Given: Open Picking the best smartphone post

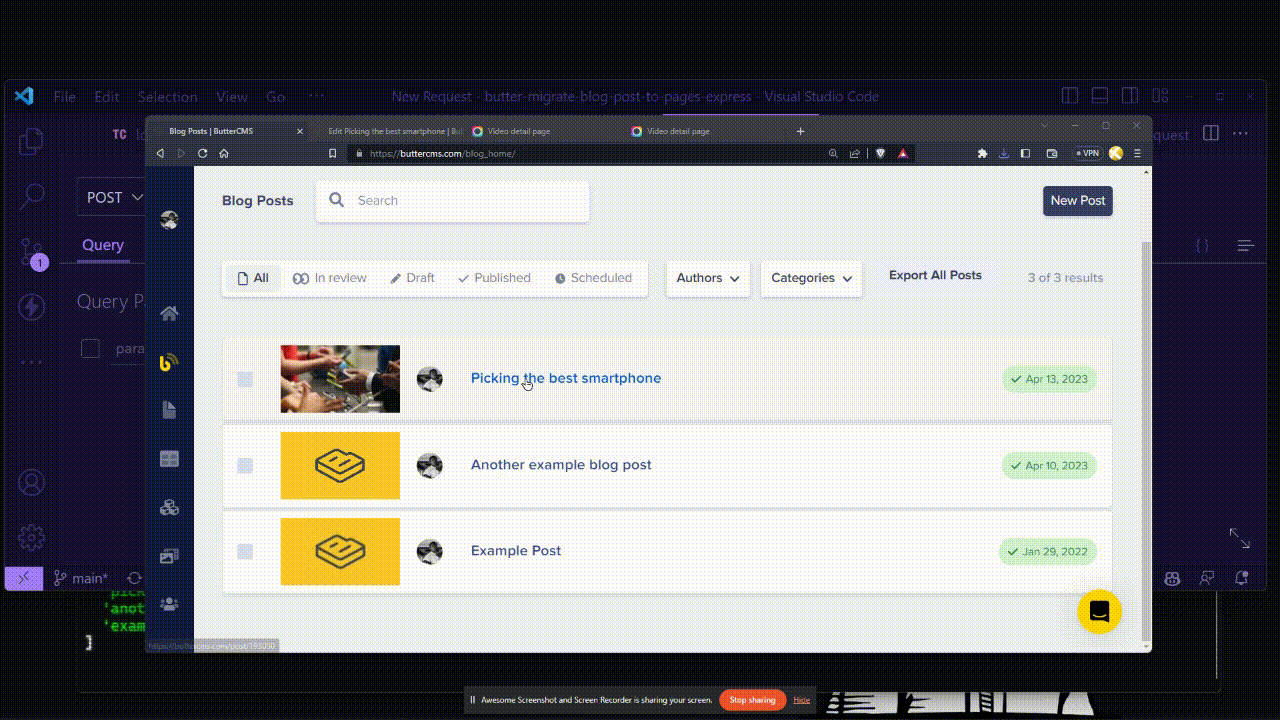Looking at the screenshot, I should click(566, 378).
